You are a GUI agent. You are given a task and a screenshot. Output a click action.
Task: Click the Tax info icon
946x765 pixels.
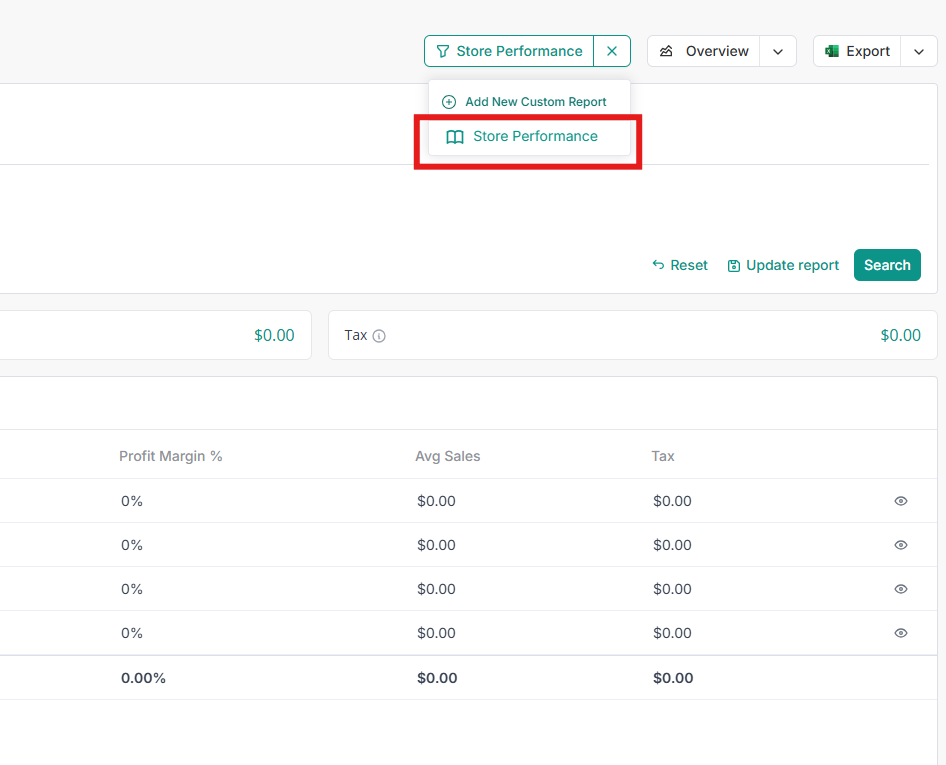pos(379,336)
